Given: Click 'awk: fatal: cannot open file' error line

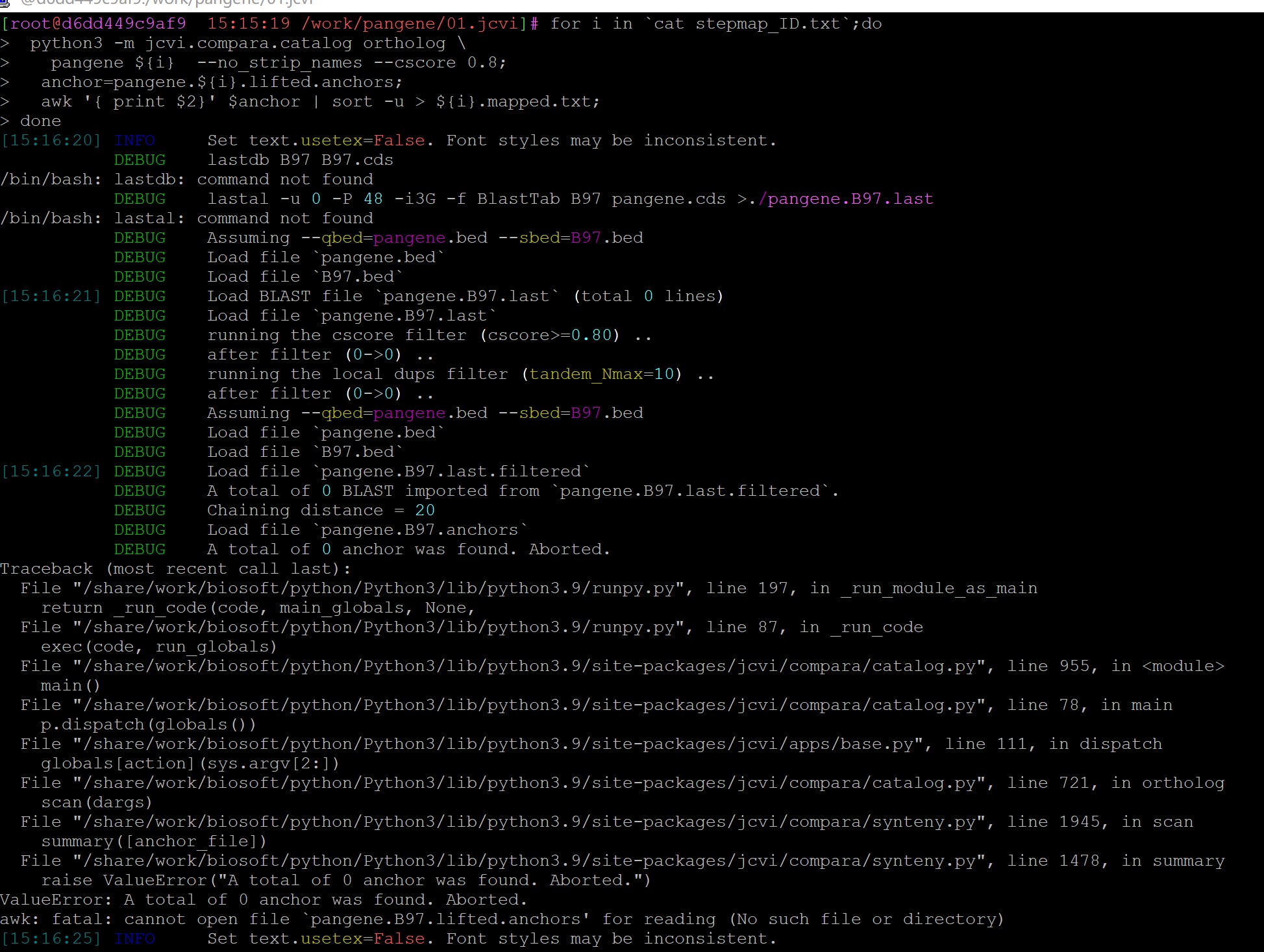Looking at the screenshot, I should pos(502,920).
